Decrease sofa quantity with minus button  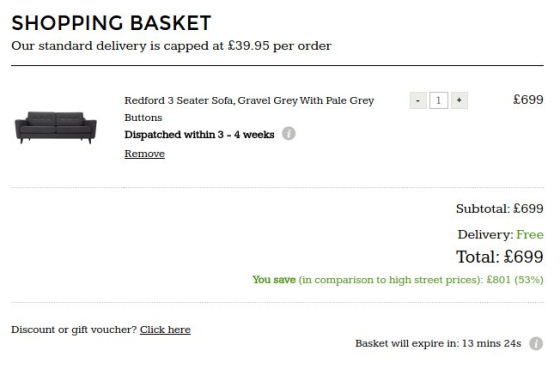(x=418, y=101)
